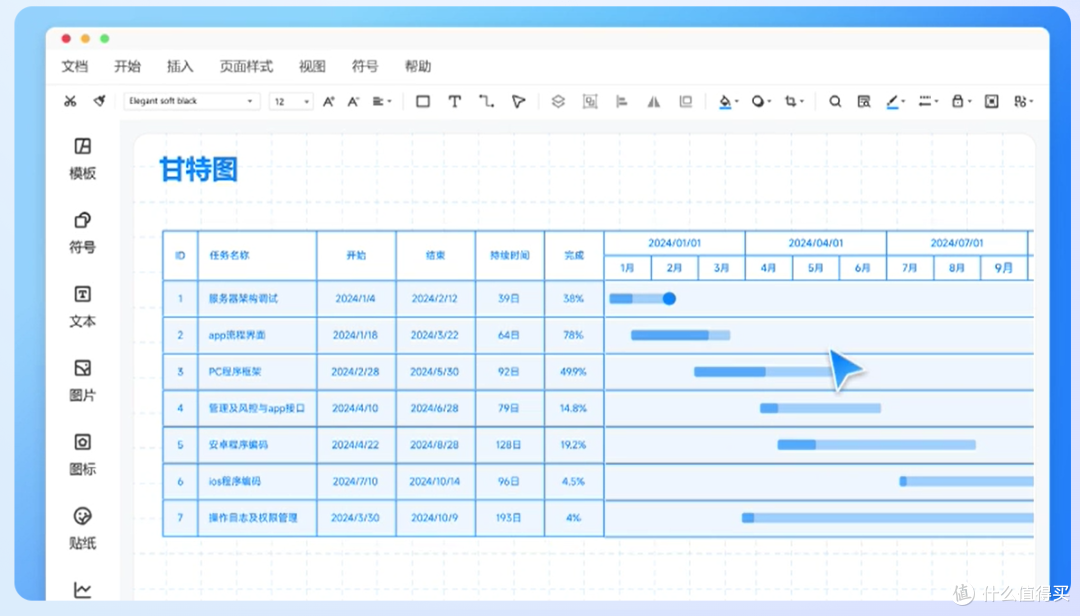
Task: Open the 符号 menu in menu bar
Action: [365, 66]
